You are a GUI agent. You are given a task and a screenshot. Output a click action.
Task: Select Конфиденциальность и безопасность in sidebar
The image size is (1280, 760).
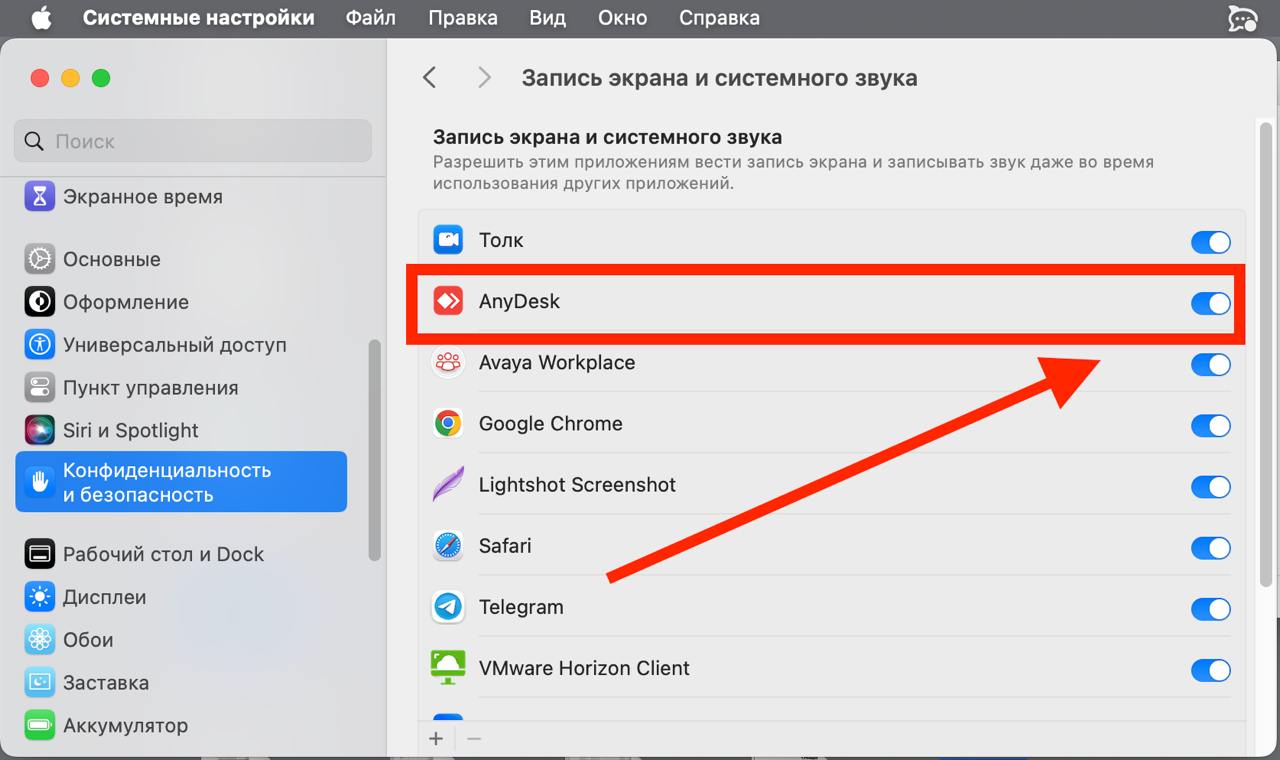pos(181,482)
